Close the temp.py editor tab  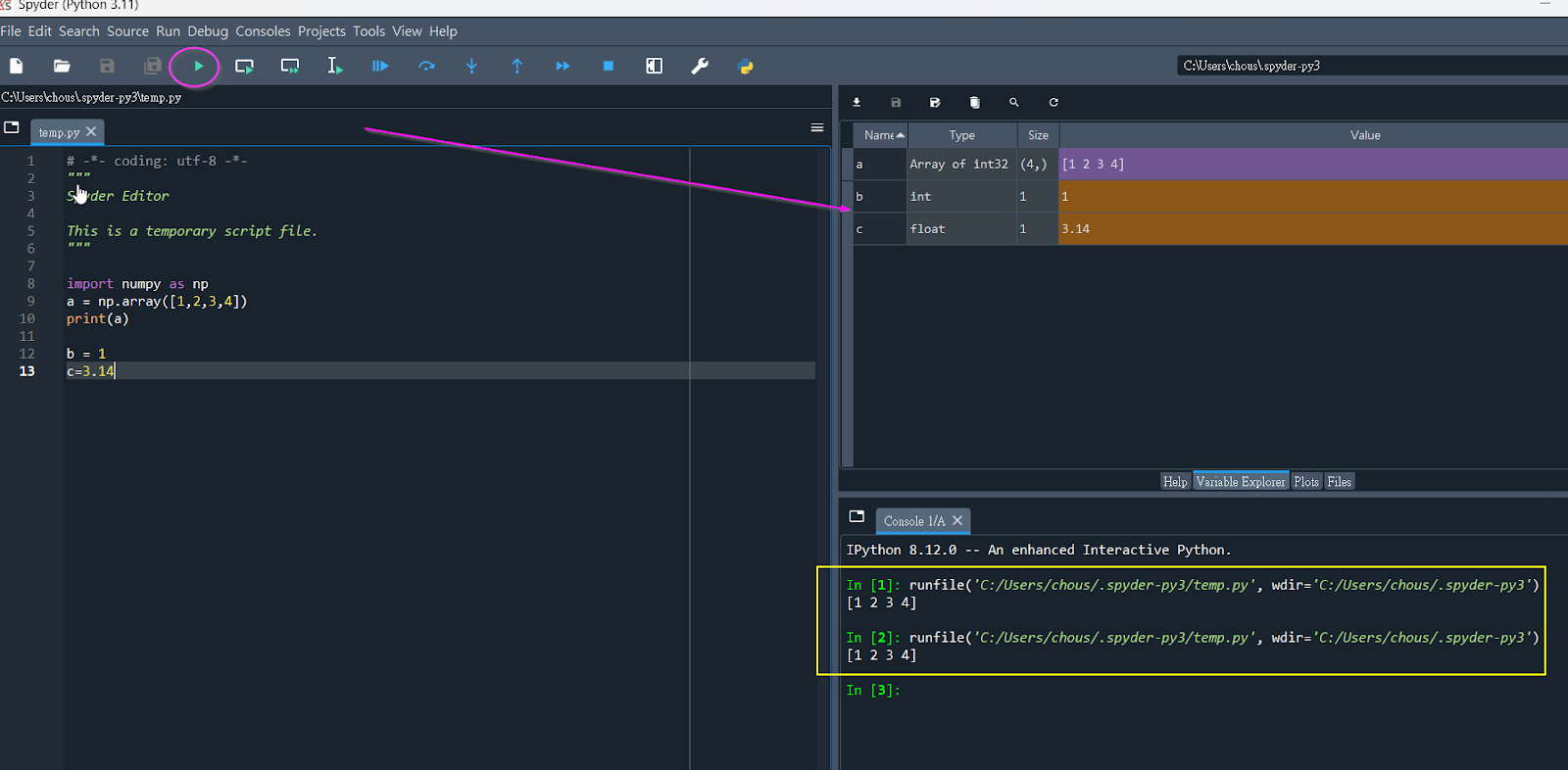[x=91, y=131]
